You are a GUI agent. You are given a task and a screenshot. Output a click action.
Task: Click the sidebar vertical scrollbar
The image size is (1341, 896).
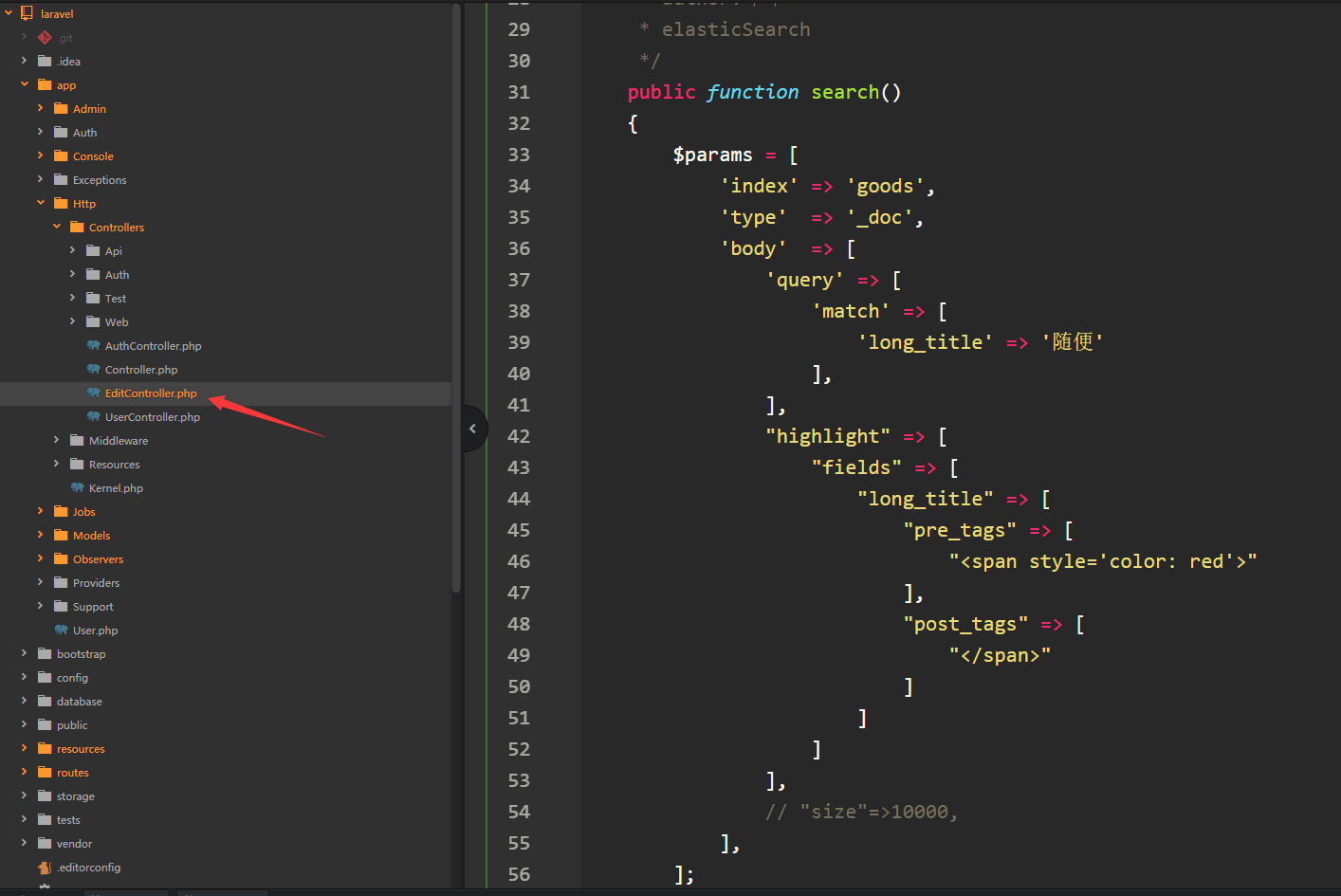point(456,299)
